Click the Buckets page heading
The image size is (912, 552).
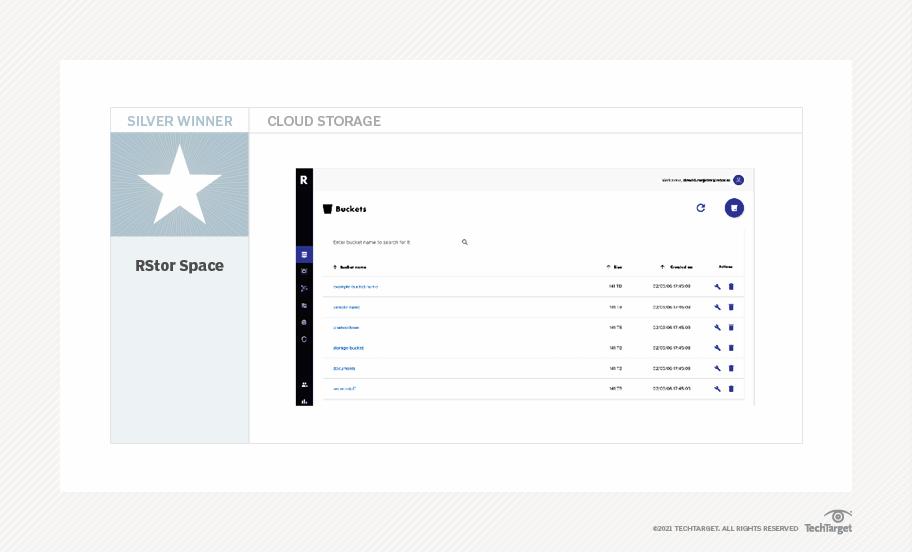point(351,209)
